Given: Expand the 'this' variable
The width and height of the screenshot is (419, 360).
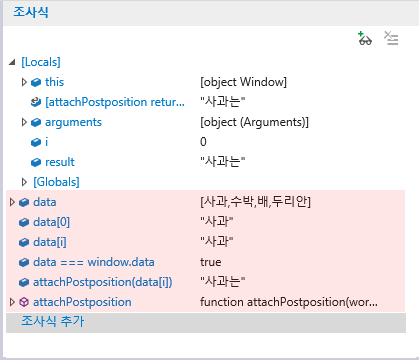Looking at the screenshot, I should (x=24, y=82).
